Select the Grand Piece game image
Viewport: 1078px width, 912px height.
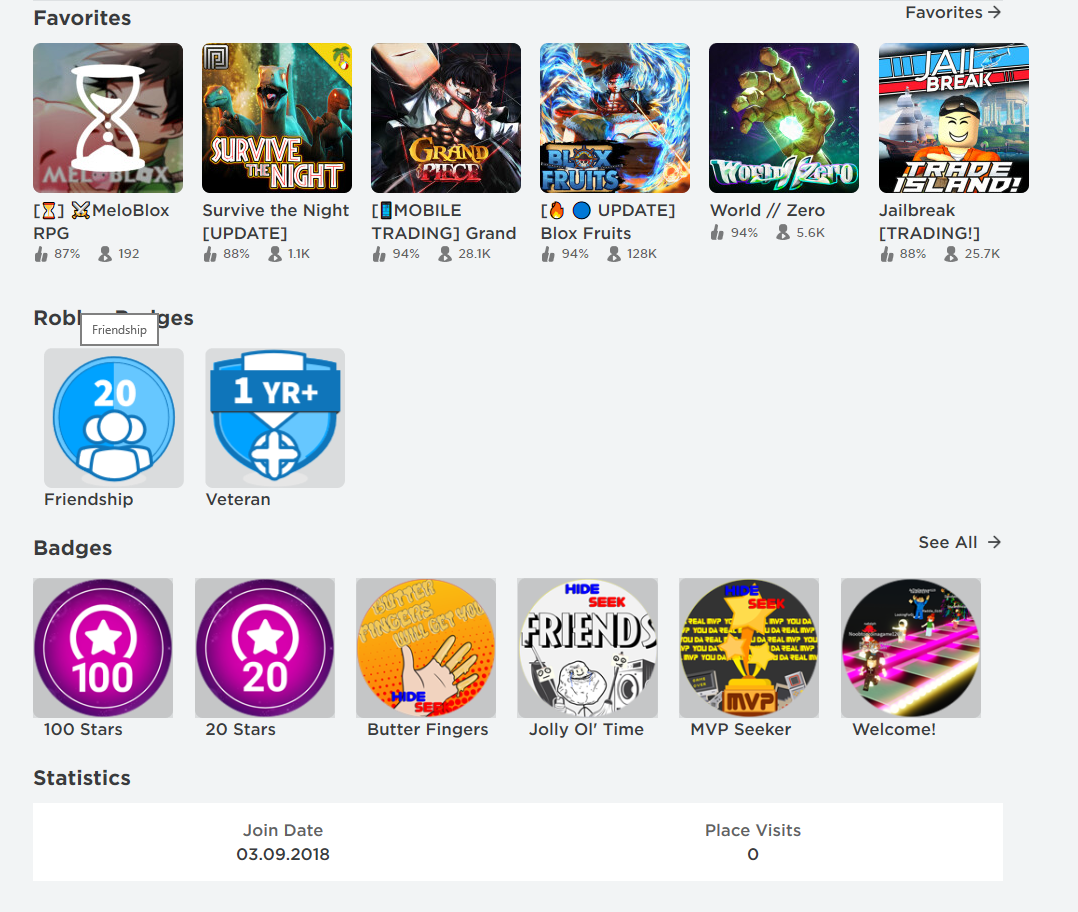point(446,118)
